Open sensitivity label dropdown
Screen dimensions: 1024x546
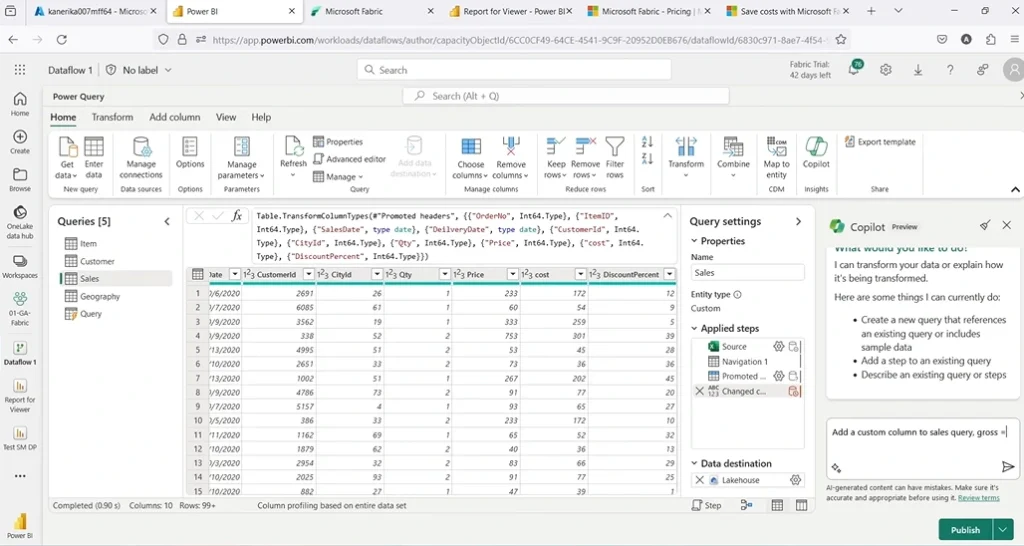click(x=168, y=70)
